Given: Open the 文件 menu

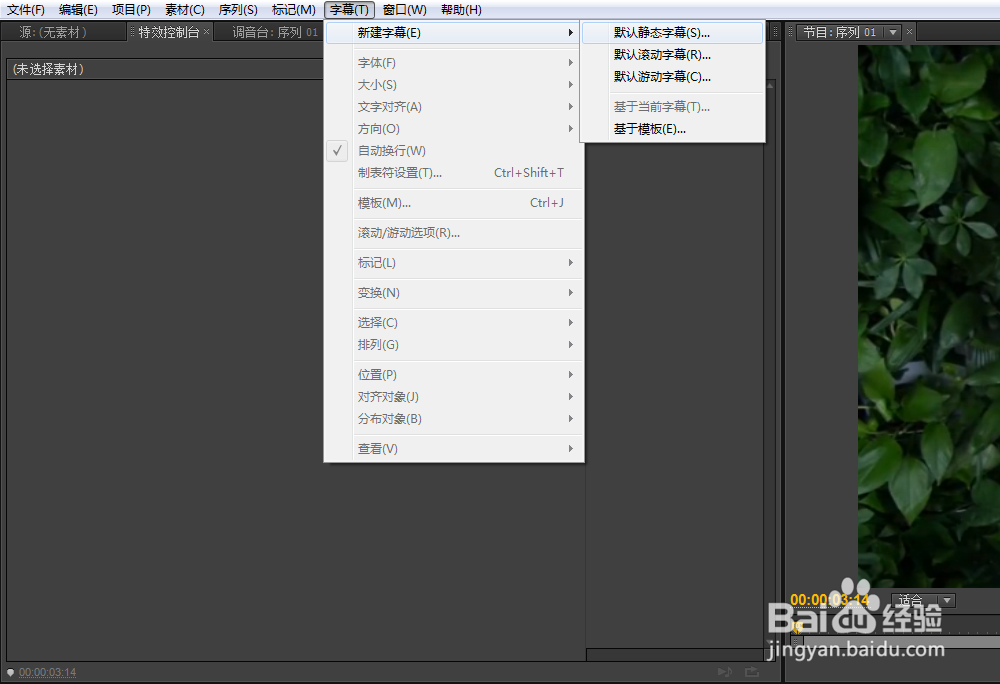Looking at the screenshot, I should click(25, 9).
